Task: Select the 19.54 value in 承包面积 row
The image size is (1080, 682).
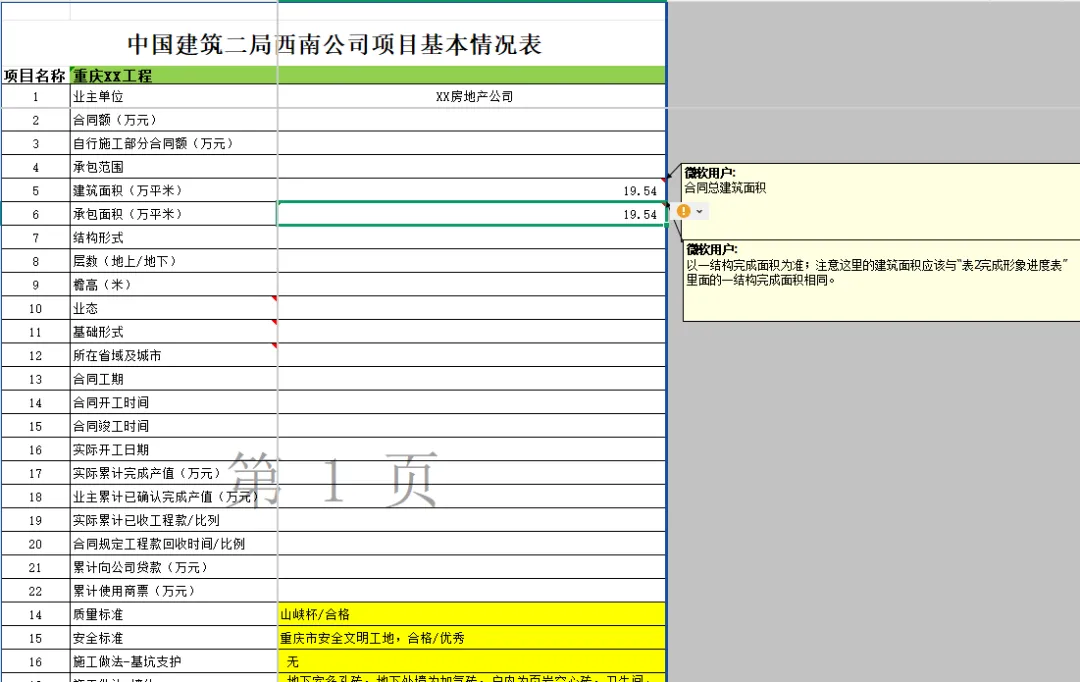Action: point(472,214)
